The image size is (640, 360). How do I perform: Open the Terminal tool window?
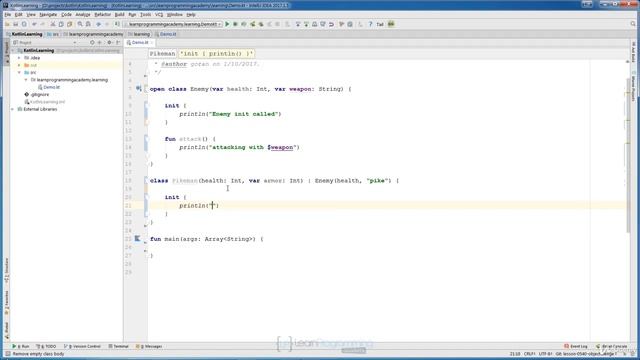(x=119, y=346)
